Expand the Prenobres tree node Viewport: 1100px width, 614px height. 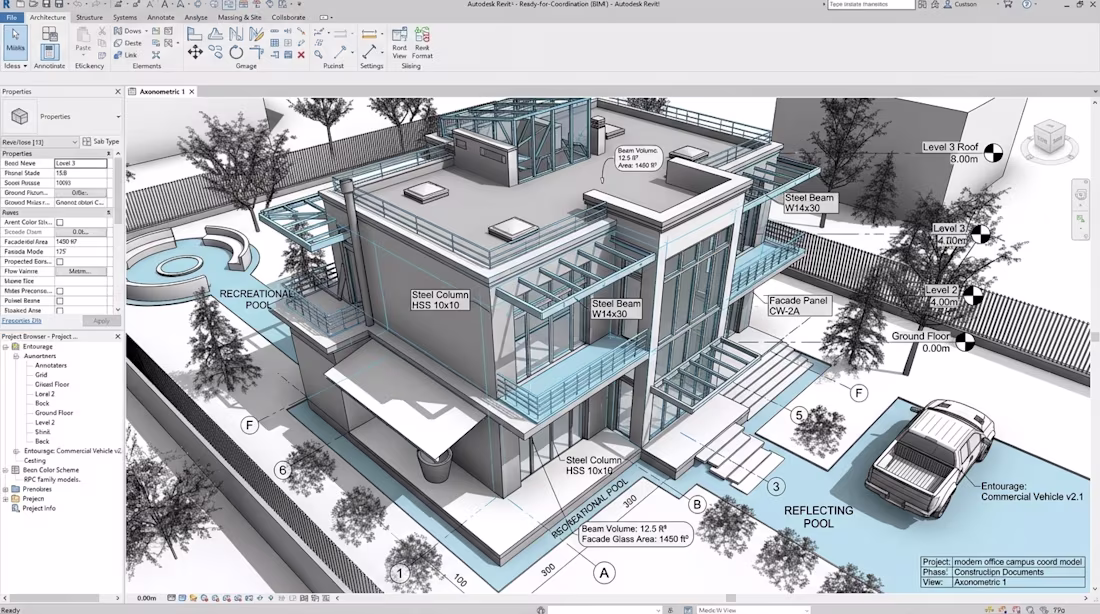(x=6, y=489)
